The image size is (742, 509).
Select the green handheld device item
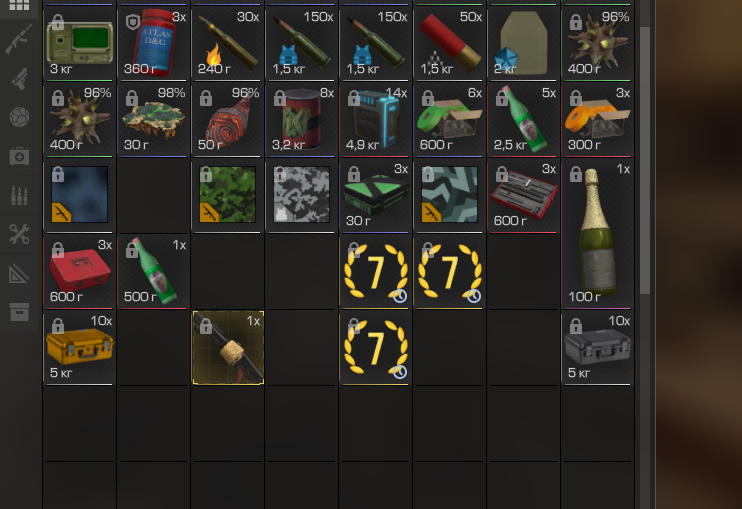(x=80, y=43)
